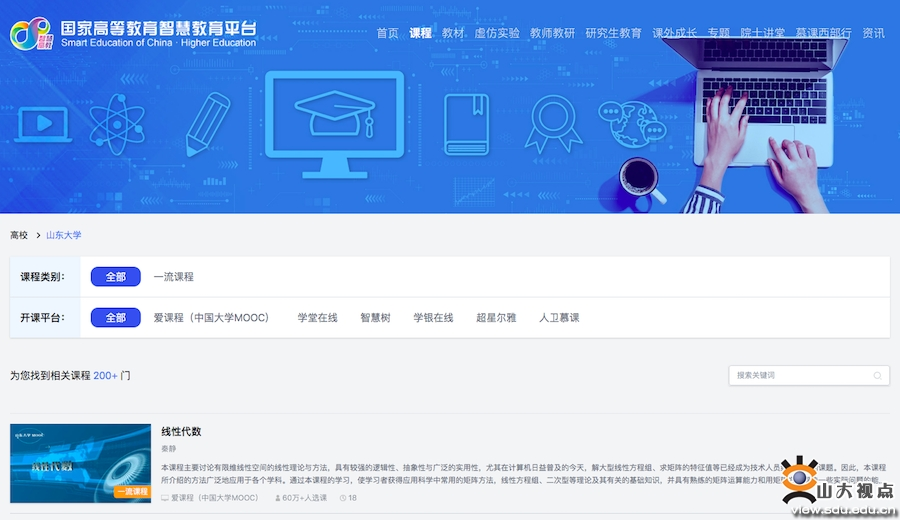Image resolution: width=900 pixels, height=520 pixels.
Task: Click the pencil icon in banner
Action: [209, 124]
